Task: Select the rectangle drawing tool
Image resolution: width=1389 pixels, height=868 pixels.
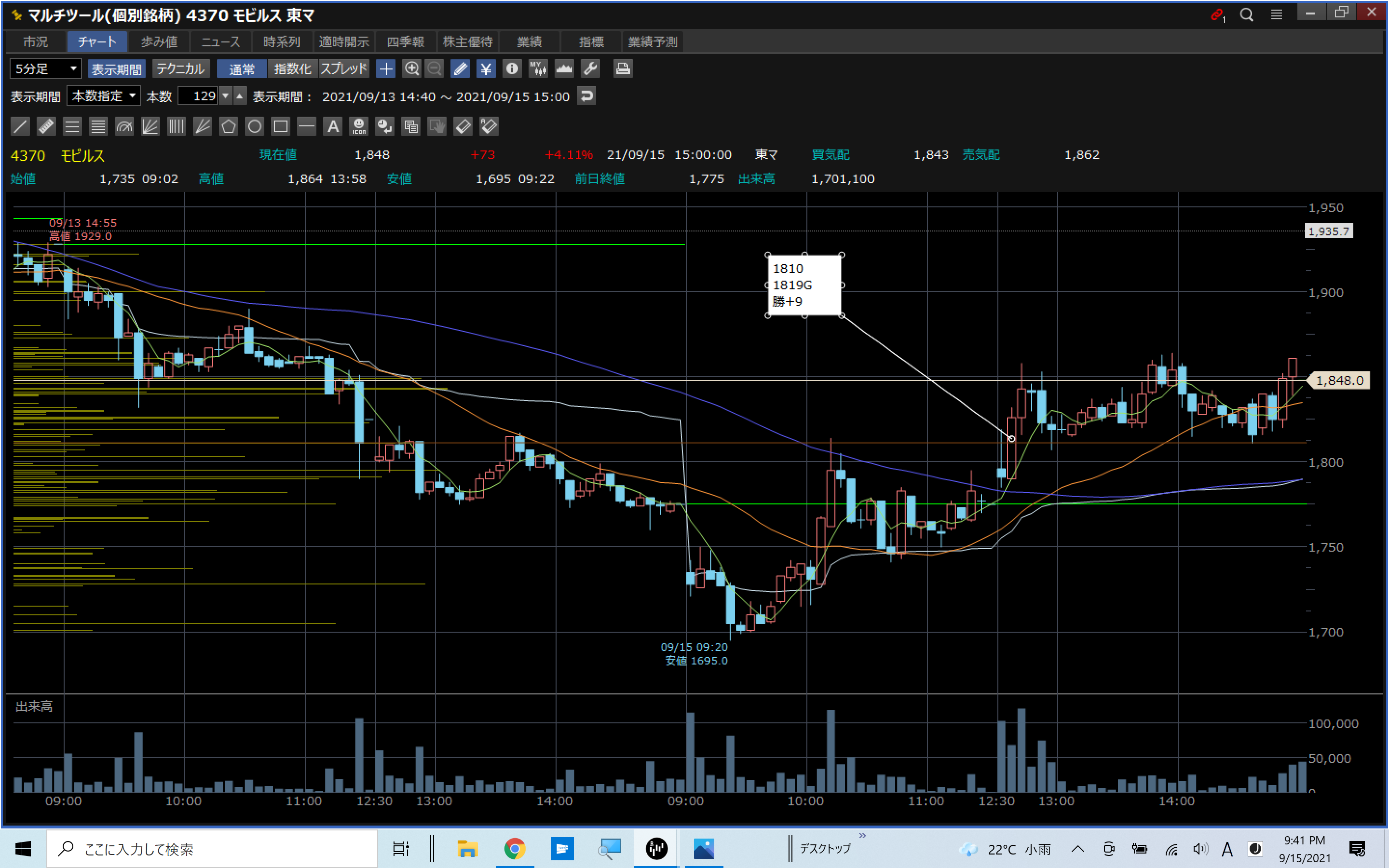Action: pos(281,126)
